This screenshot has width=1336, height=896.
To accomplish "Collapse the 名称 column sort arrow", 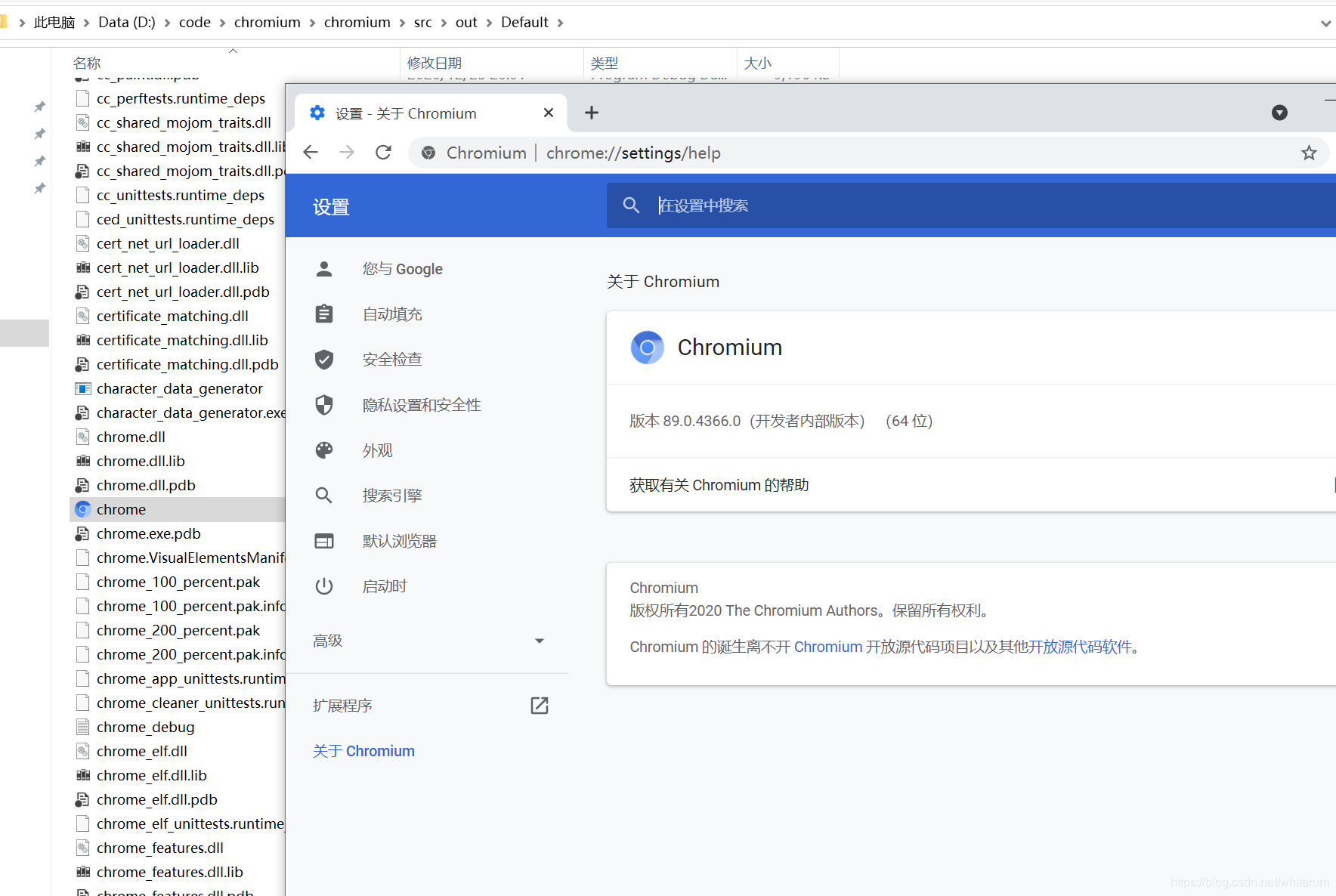I will pyautogui.click(x=233, y=51).
